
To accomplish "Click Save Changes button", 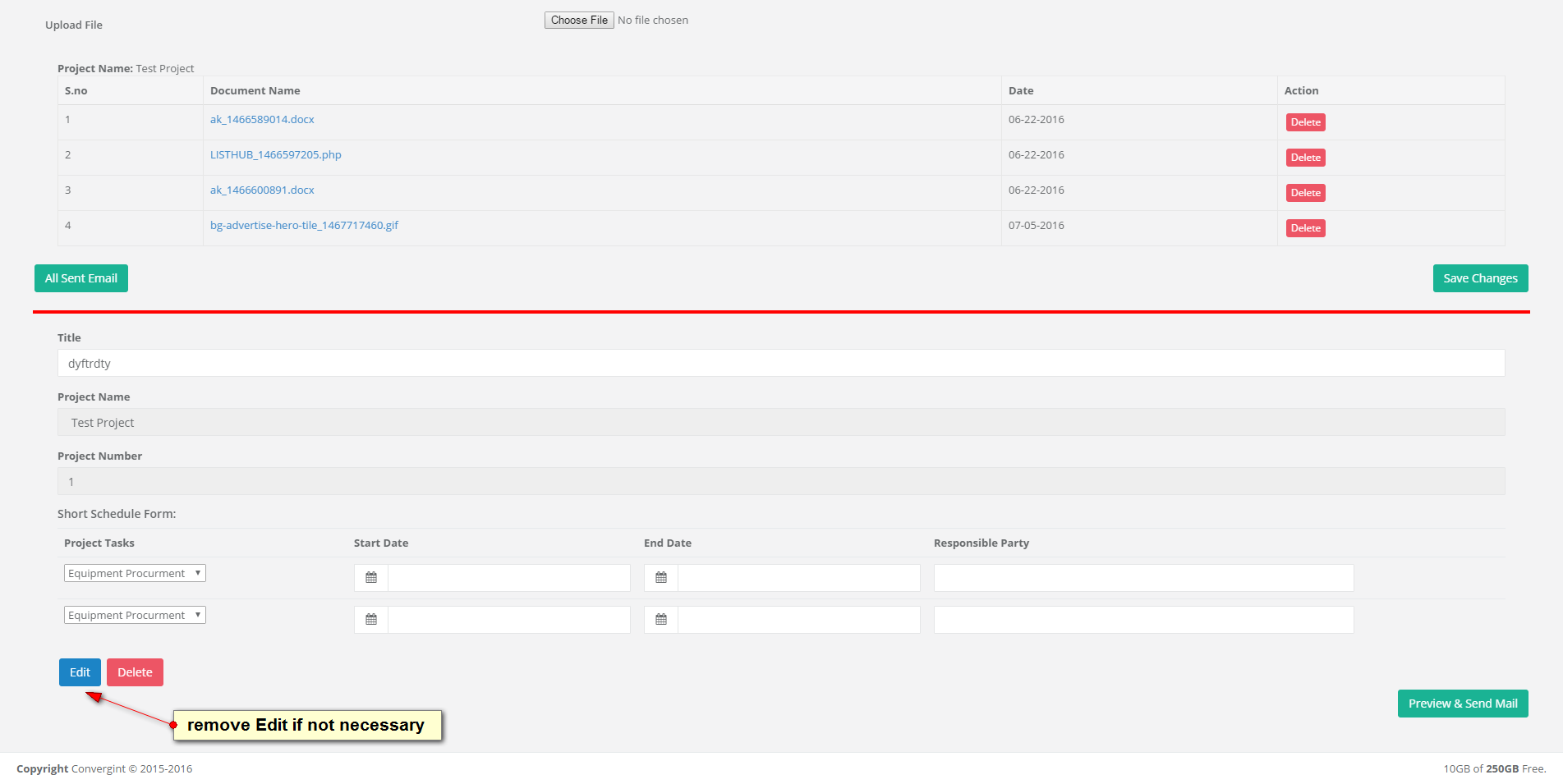I will [1480, 278].
